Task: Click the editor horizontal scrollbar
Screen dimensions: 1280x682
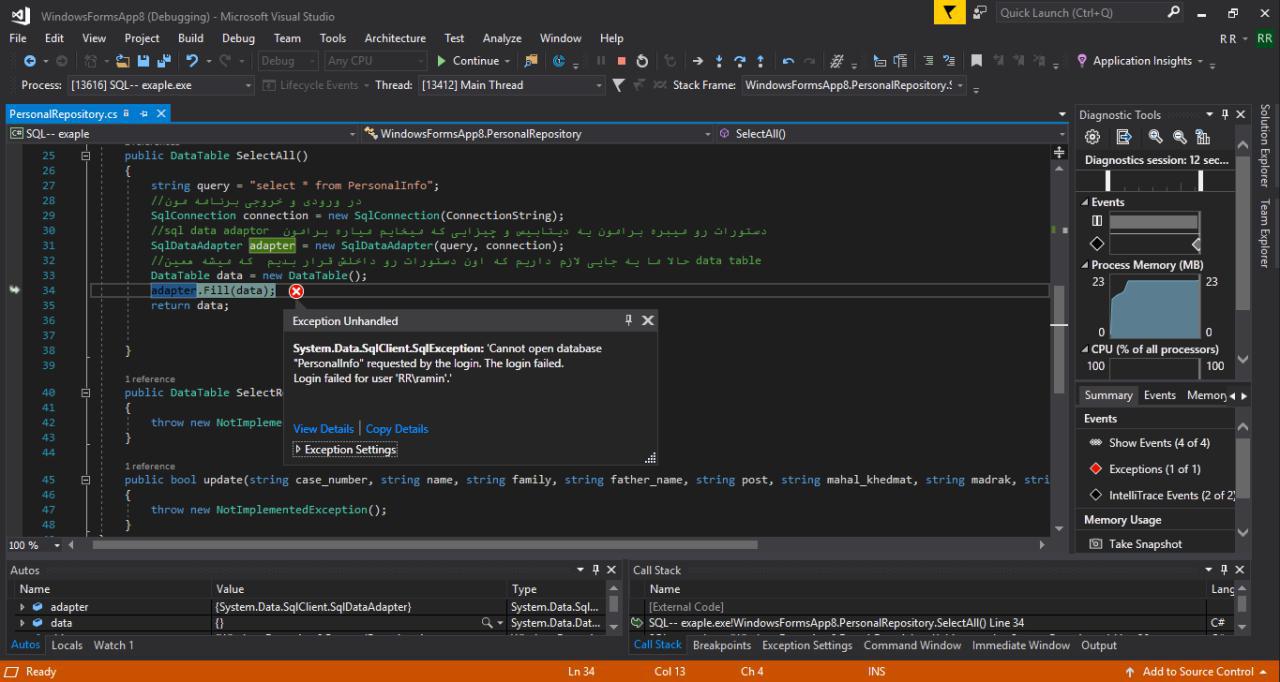Action: pos(425,545)
